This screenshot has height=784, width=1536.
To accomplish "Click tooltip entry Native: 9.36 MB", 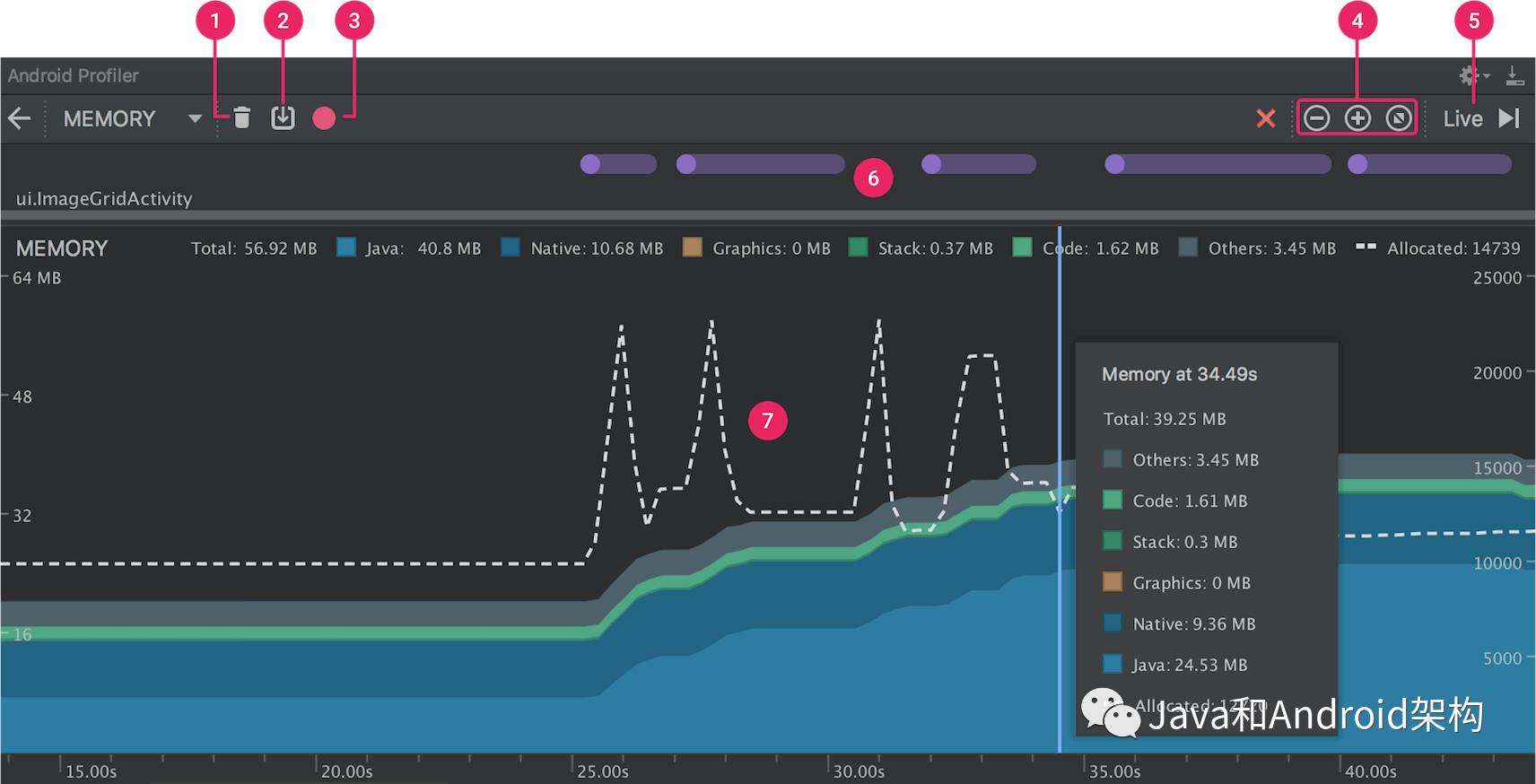I will click(x=1179, y=623).
